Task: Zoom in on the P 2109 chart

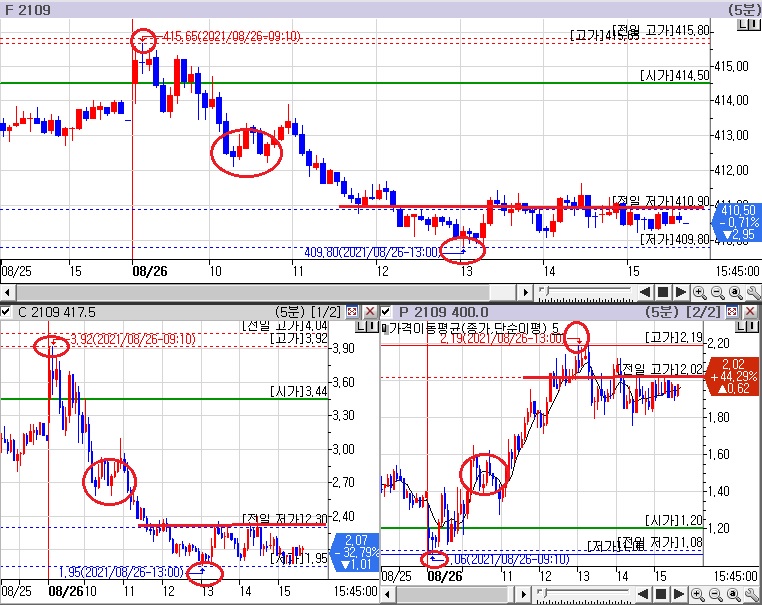Action: [697, 594]
